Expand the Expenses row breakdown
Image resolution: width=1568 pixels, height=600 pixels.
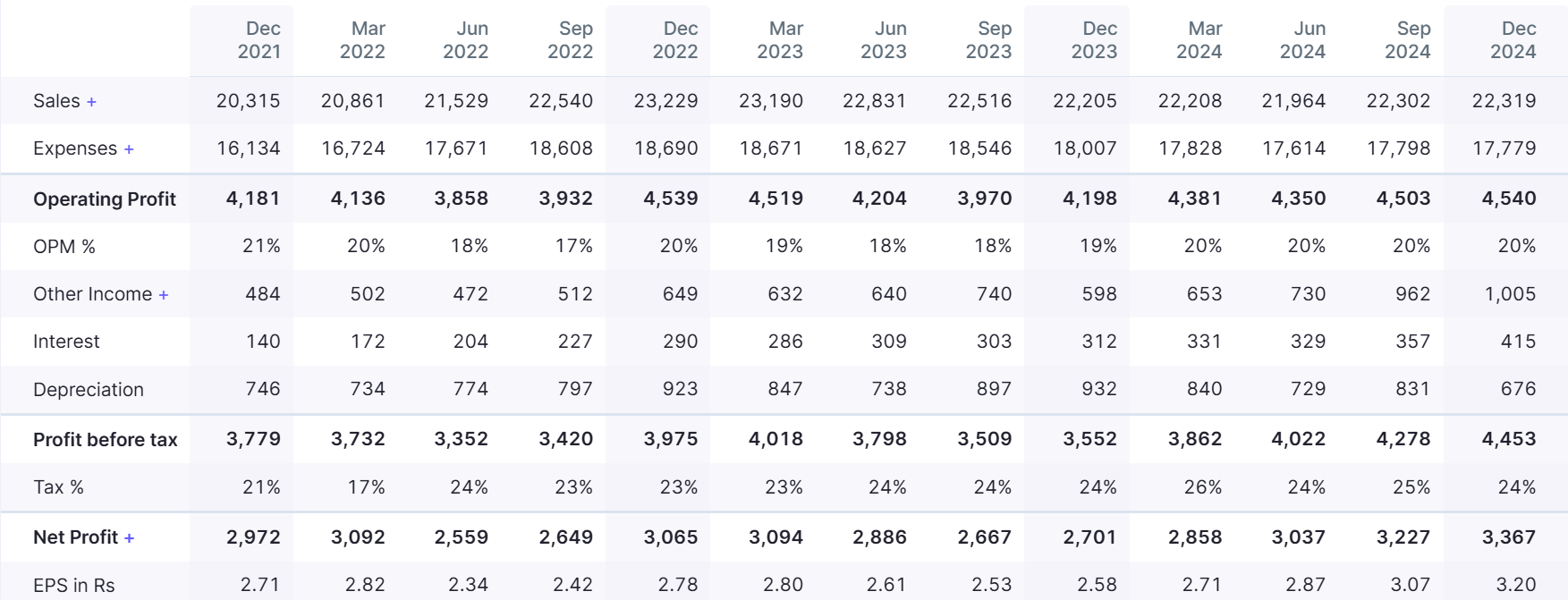point(129,149)
